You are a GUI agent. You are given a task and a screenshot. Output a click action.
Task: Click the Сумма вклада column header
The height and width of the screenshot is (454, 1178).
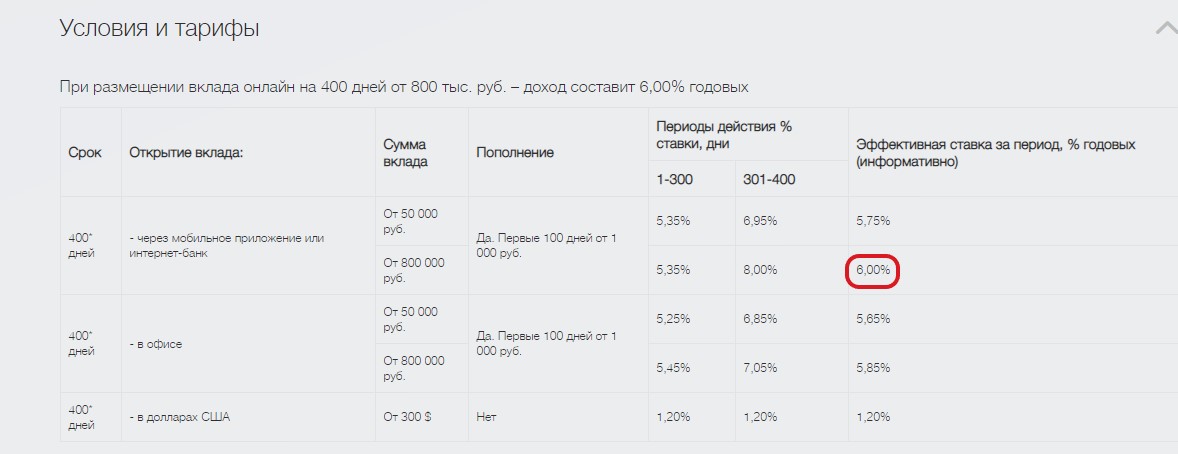tap(406, 153)
